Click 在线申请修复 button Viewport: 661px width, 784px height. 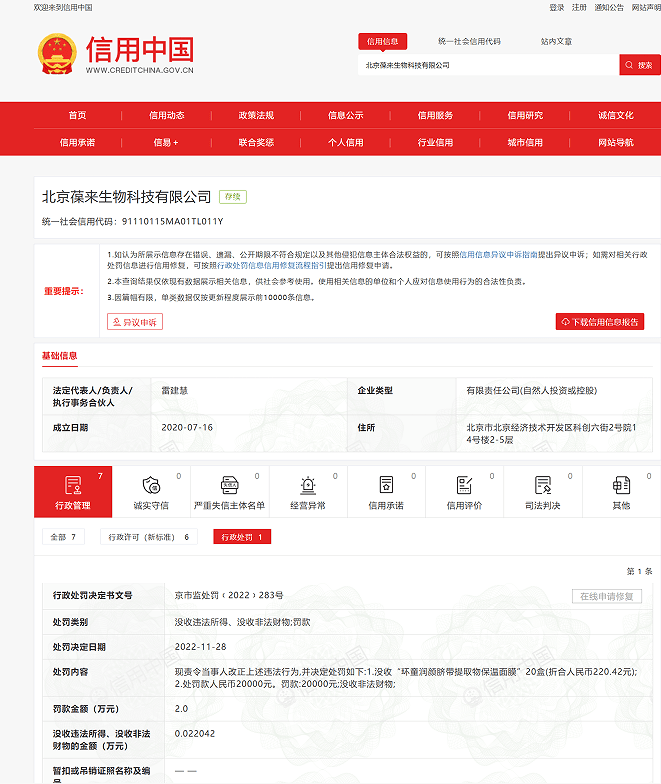[x=606, y=596]
